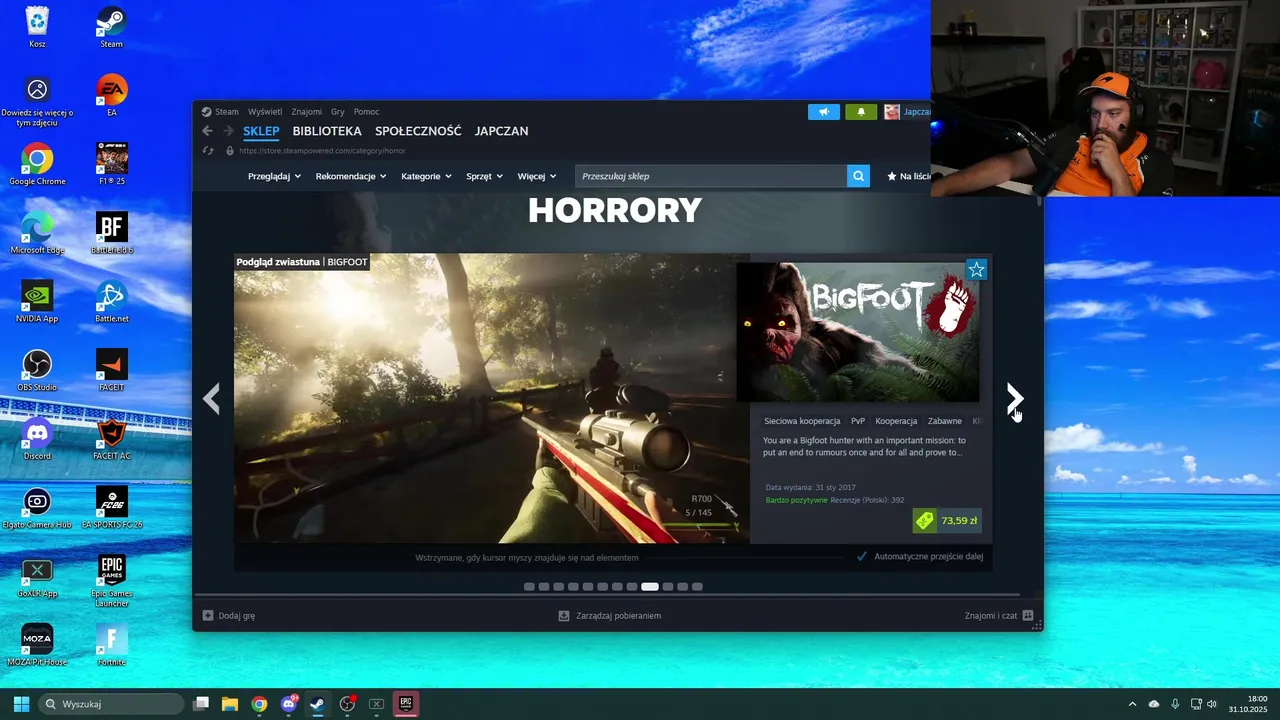Click the PvP tag
Screen dimensions: 1280x720
858,421
